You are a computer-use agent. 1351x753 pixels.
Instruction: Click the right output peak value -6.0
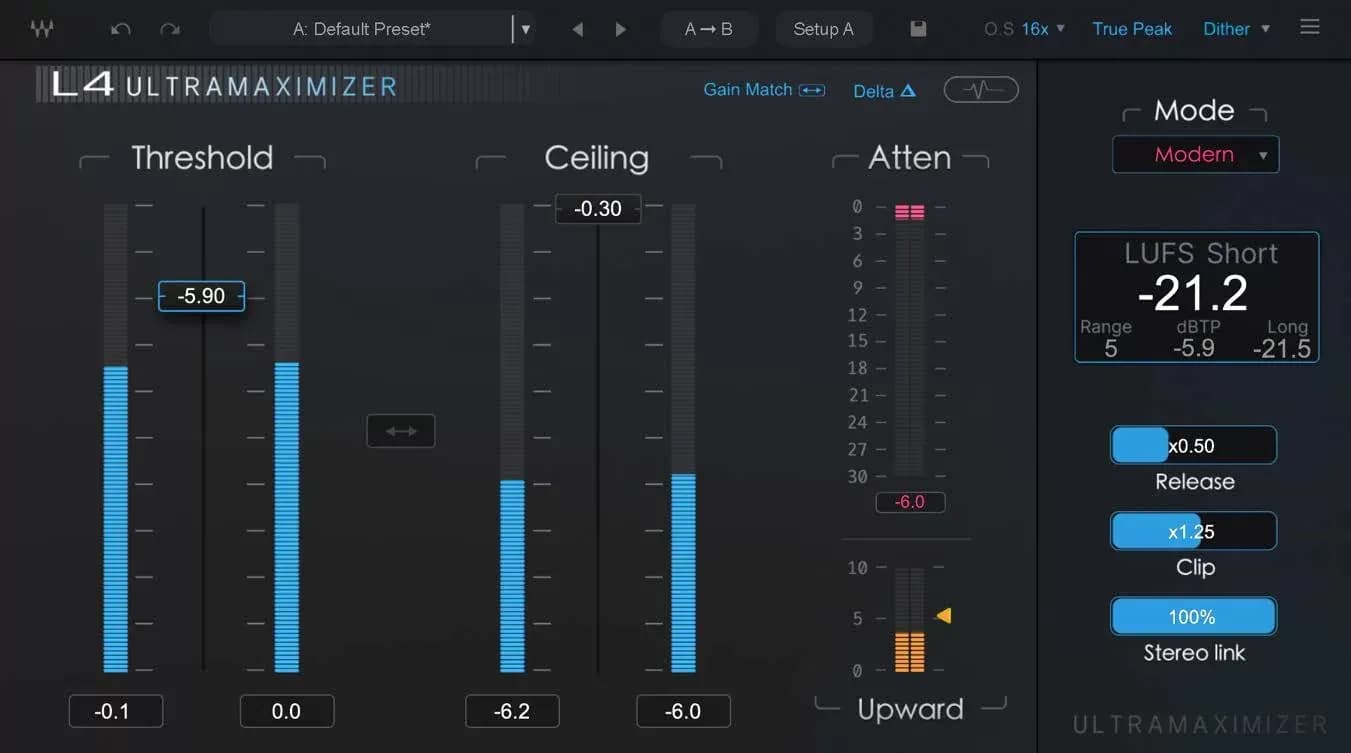[684, 711]
